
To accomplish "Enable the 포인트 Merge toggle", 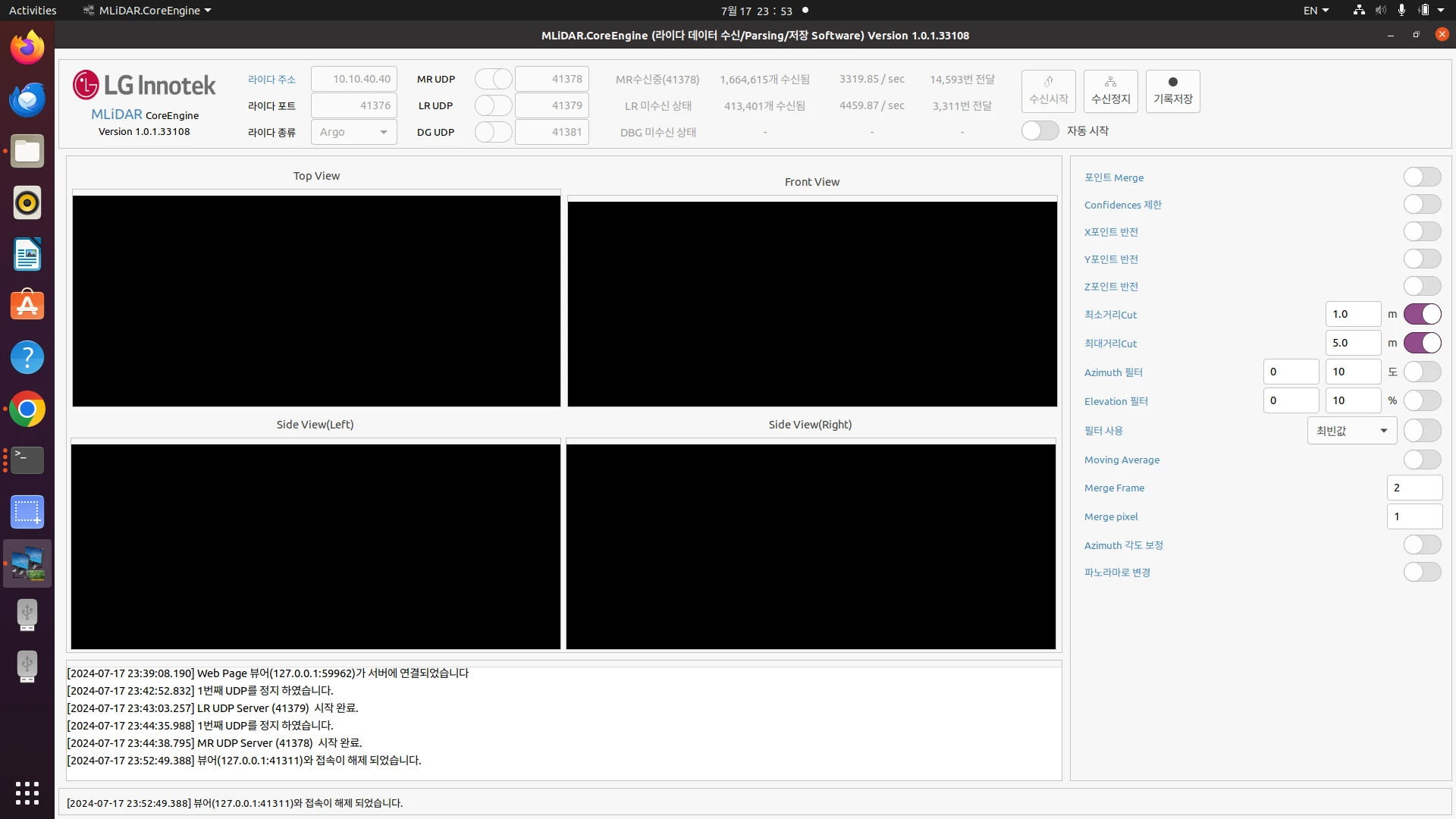I will [x=1422, y=177].
